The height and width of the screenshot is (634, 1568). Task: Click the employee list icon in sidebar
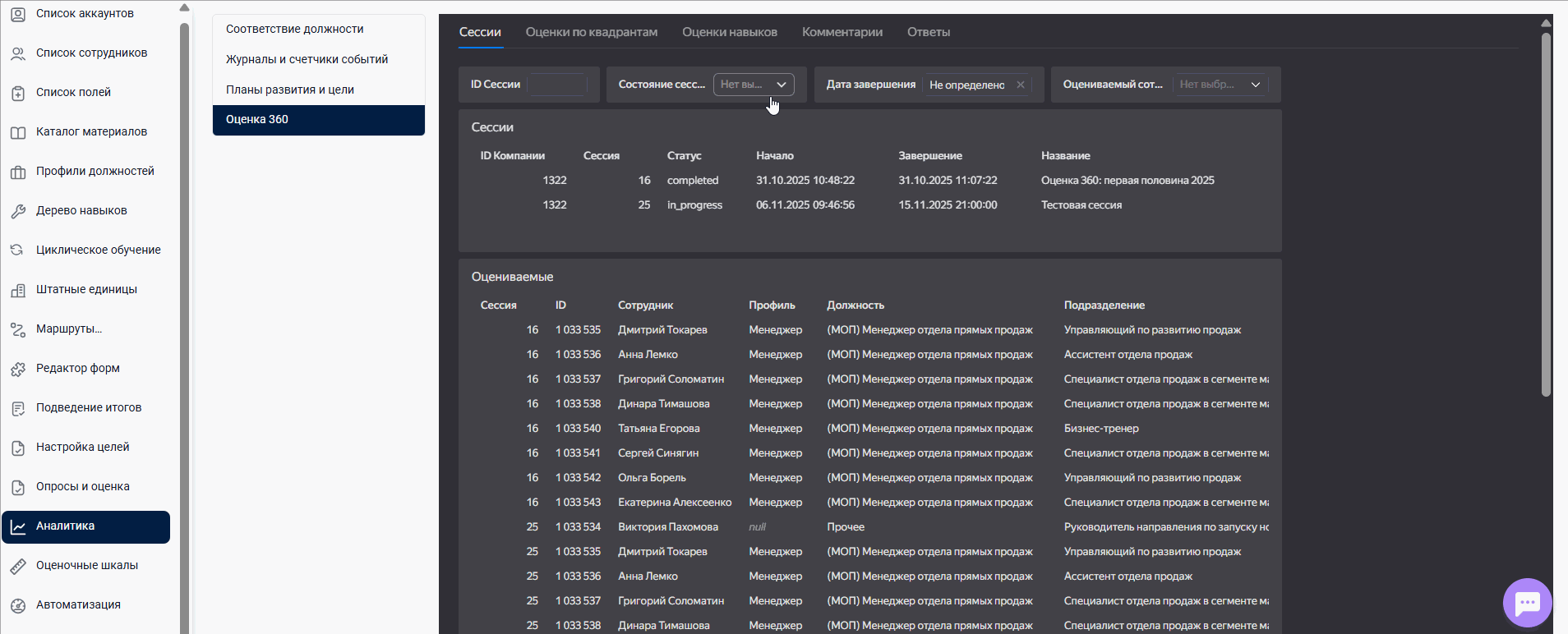click(x=17, y=53)
